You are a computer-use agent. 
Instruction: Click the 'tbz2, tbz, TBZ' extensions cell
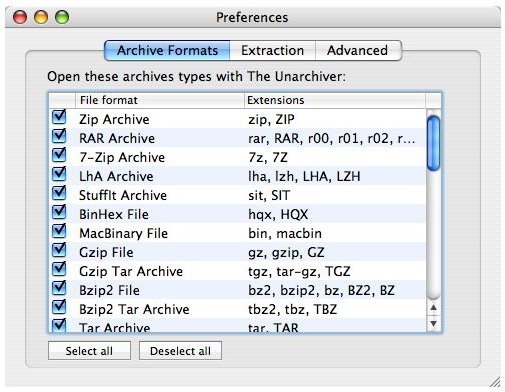(293, 309)
